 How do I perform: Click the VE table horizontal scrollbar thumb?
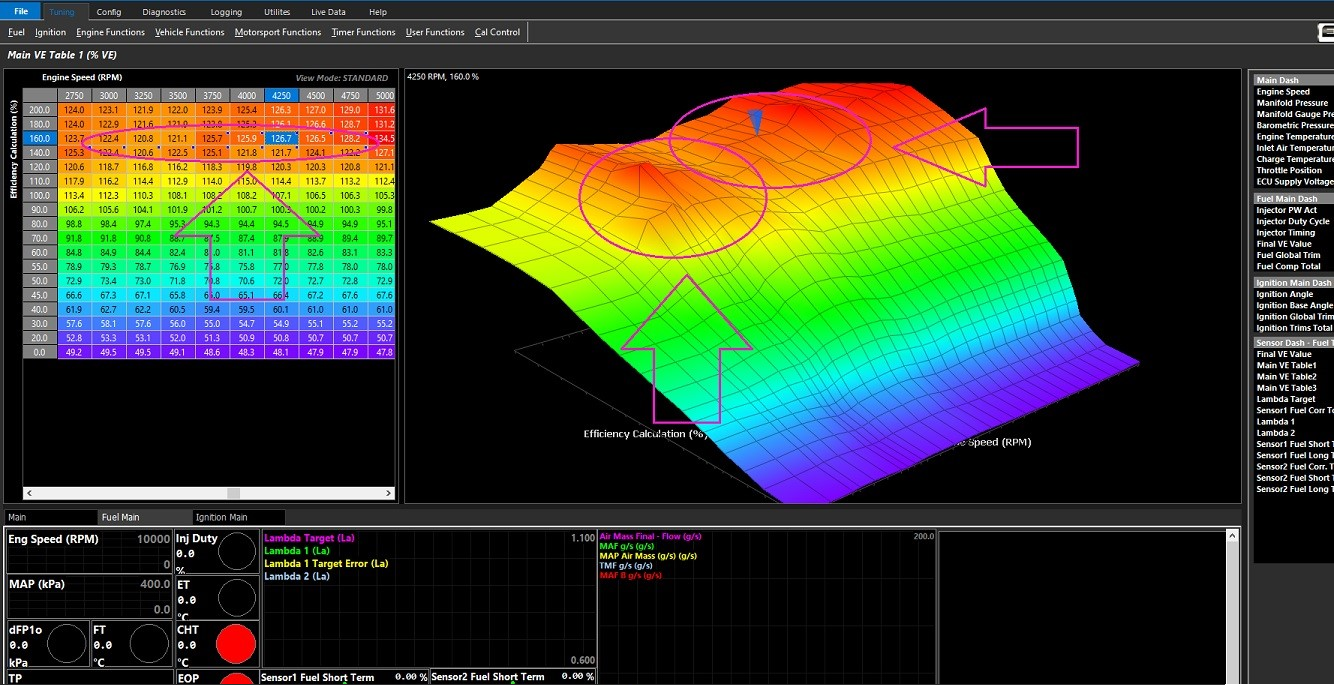[233, 493]
